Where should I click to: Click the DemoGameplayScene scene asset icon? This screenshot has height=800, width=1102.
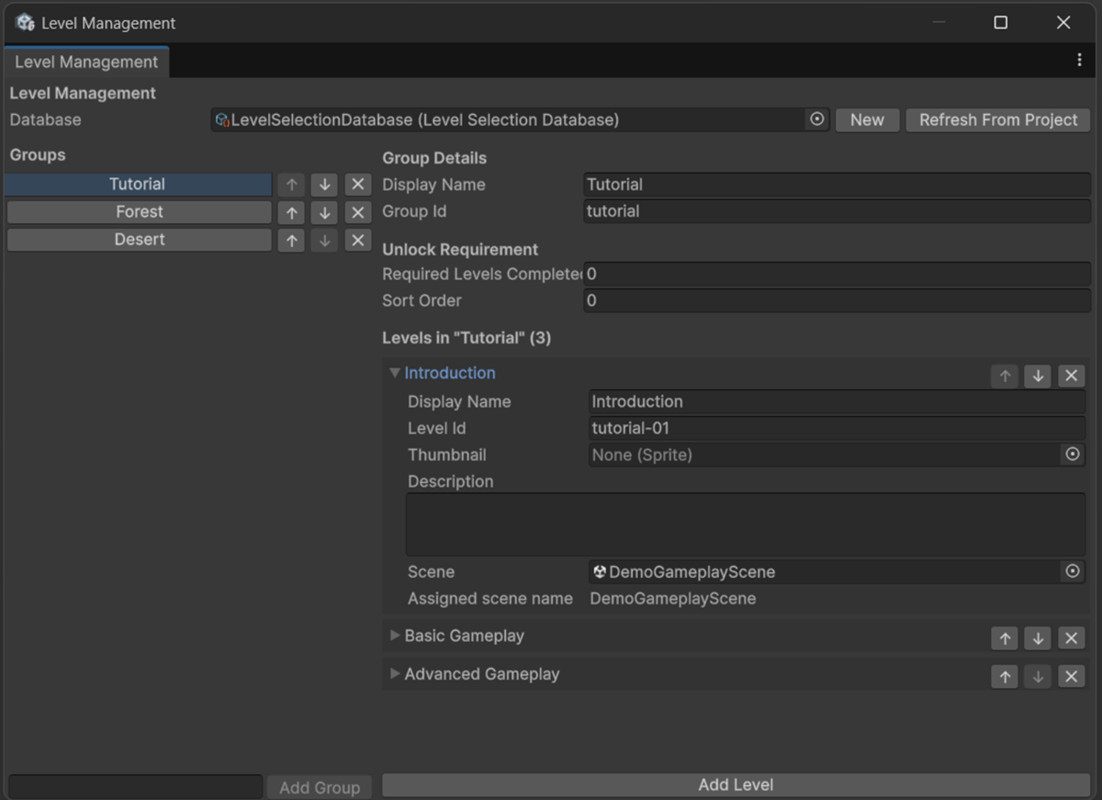coord(599,572)
